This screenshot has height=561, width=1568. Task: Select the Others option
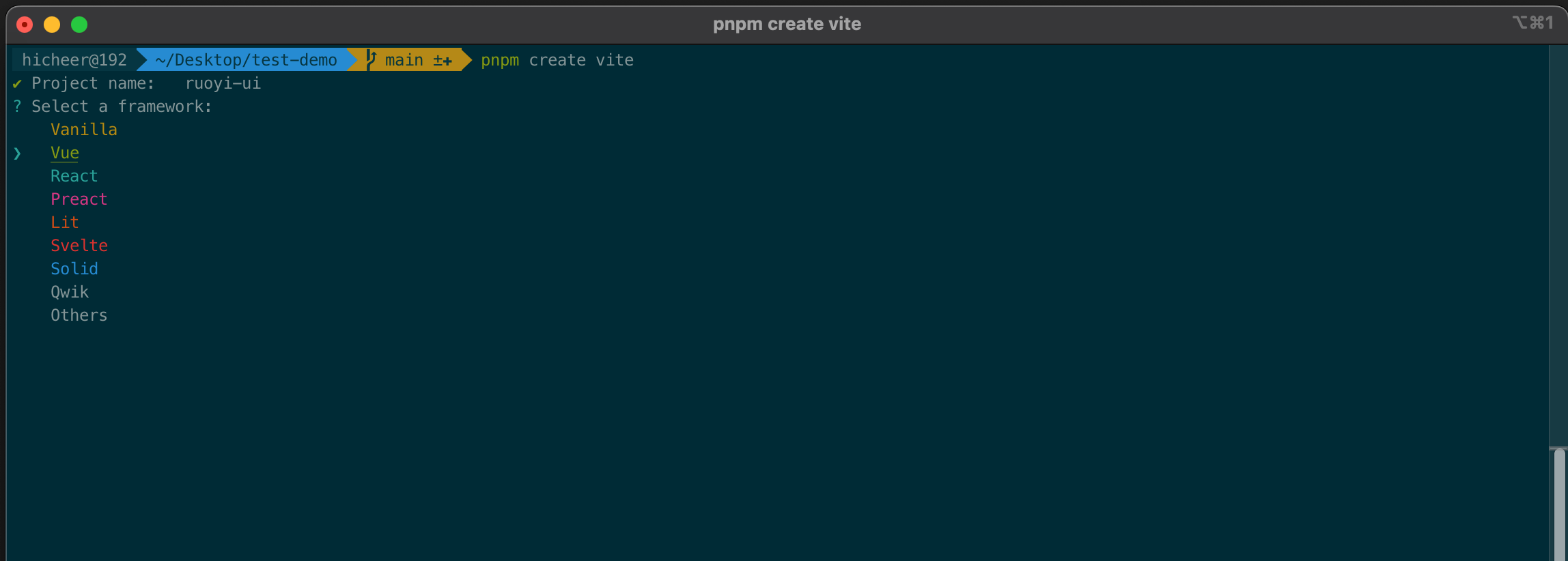point(79,315)
